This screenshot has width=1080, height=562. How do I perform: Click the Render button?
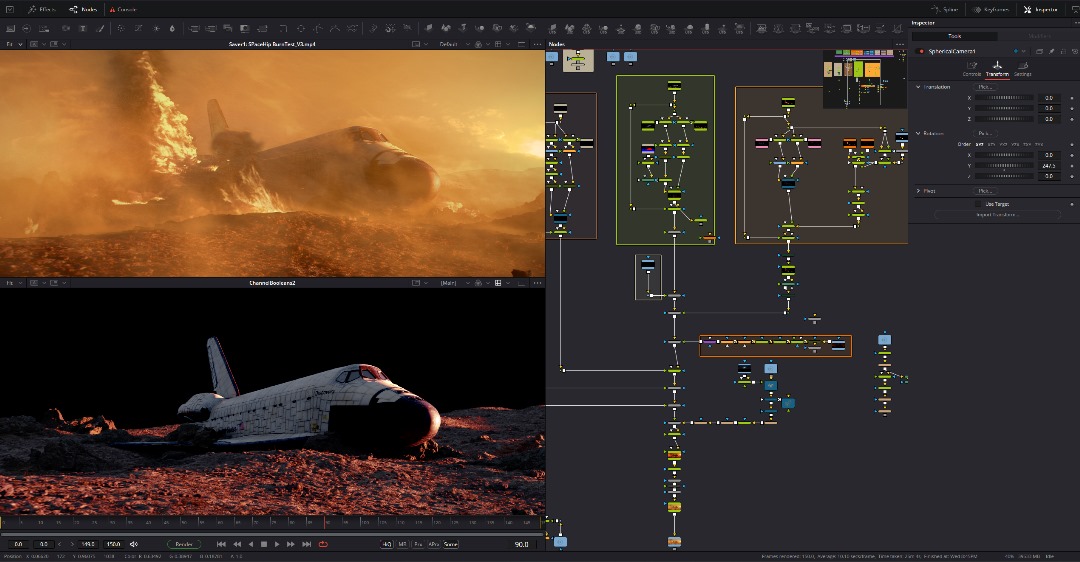coord(183,544)
